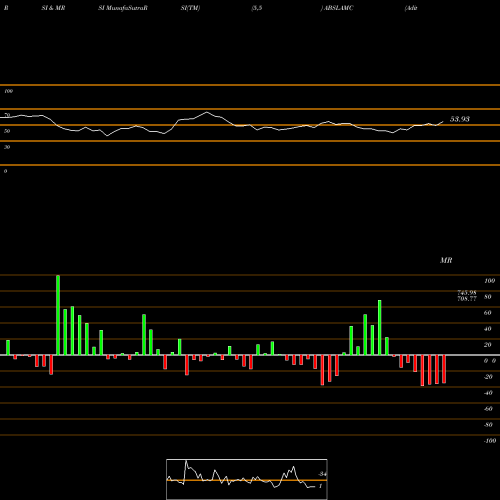Screen dimensions: 500x500
Task: Click the '-34' label in mini chart
Action: coord(322,474)
